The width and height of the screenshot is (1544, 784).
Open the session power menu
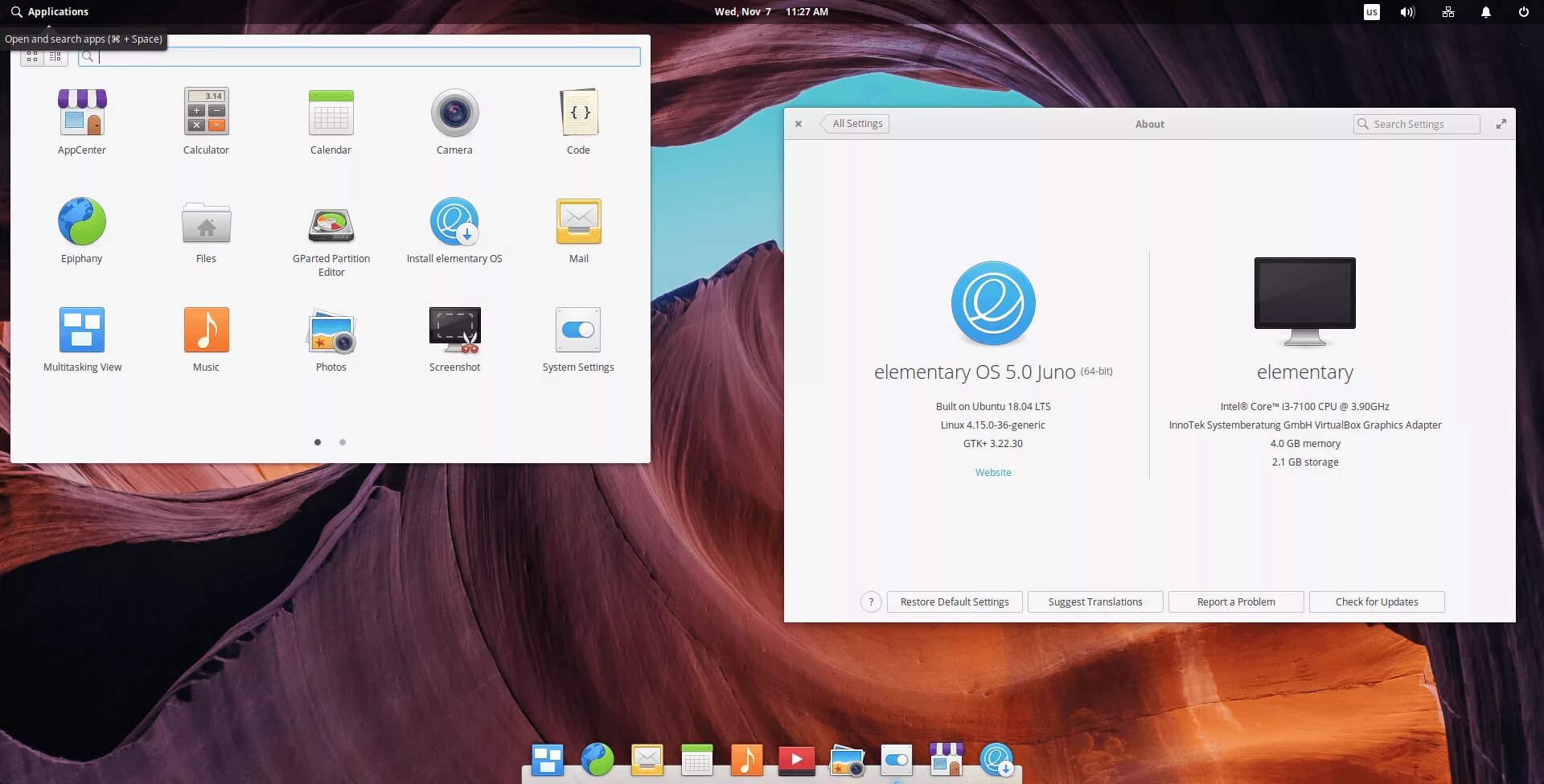pos(1523,12)
